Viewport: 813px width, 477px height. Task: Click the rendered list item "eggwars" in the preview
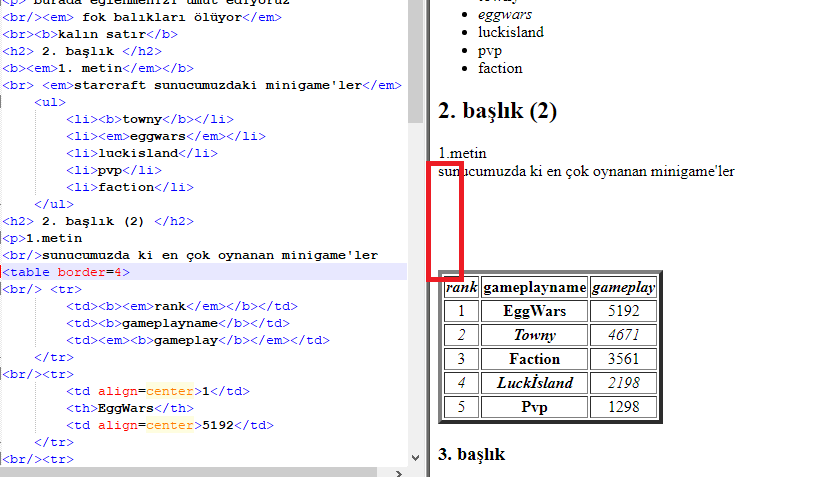pyautogui.click(x=505, y=15)
